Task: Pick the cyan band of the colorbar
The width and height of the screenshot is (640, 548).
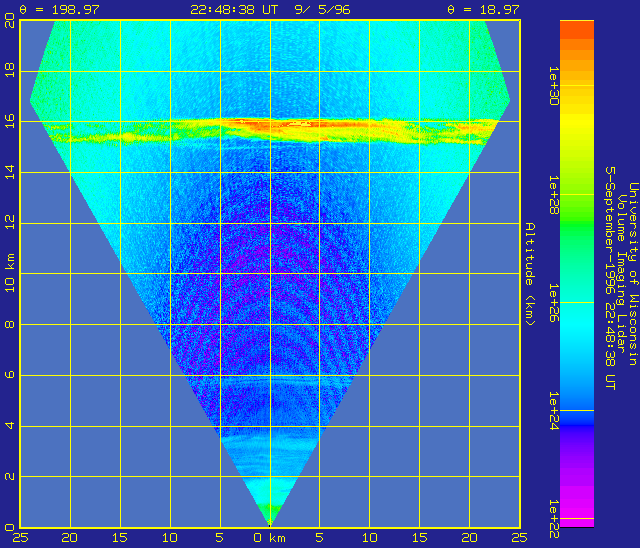Action: coord(577,322)
